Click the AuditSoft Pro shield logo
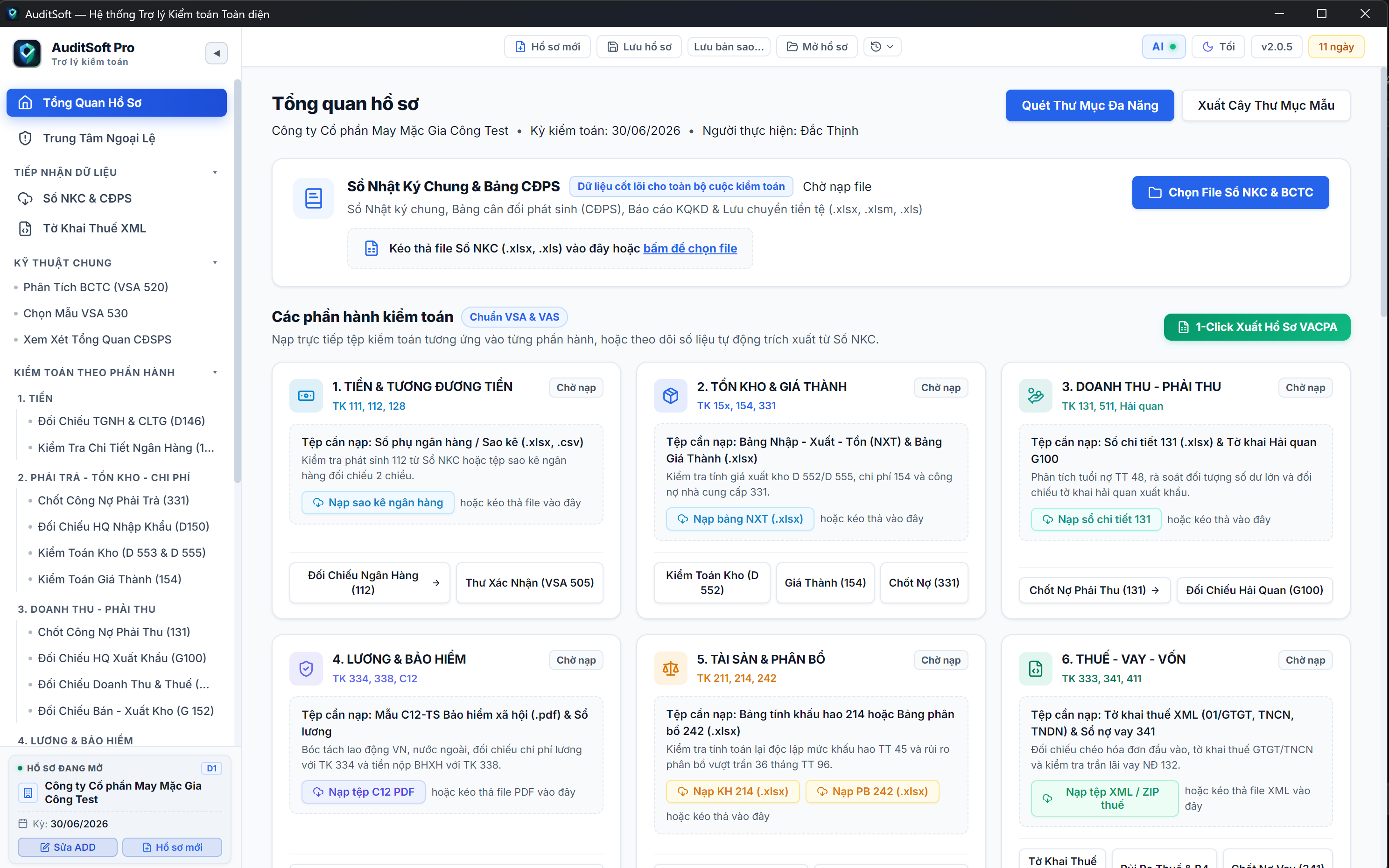The width and height of the screenshot is (1389, 868). [27, 53]
